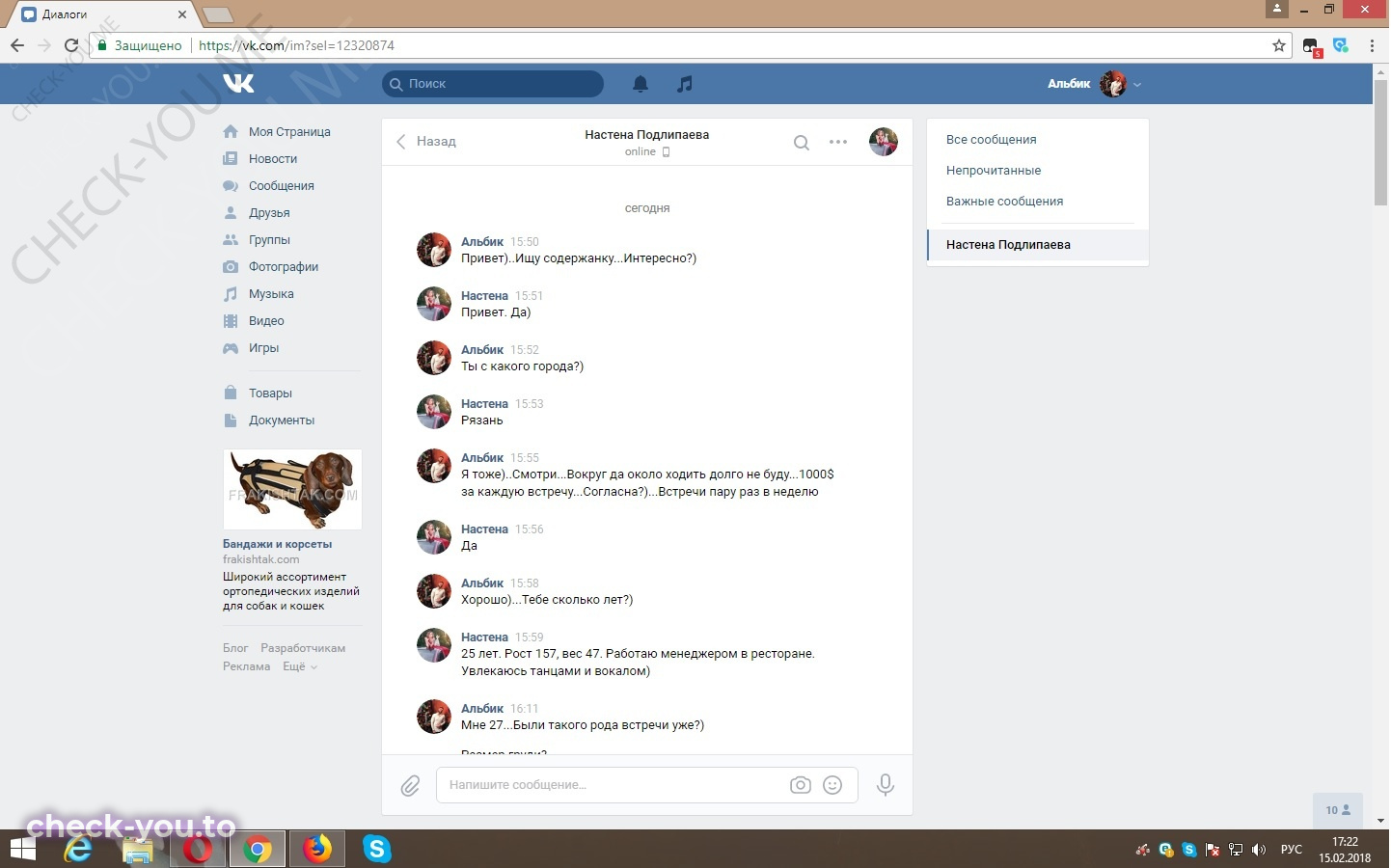Open the Альбик sender name at 15:50
1391x868 pixels.
(x=482, y=242)
